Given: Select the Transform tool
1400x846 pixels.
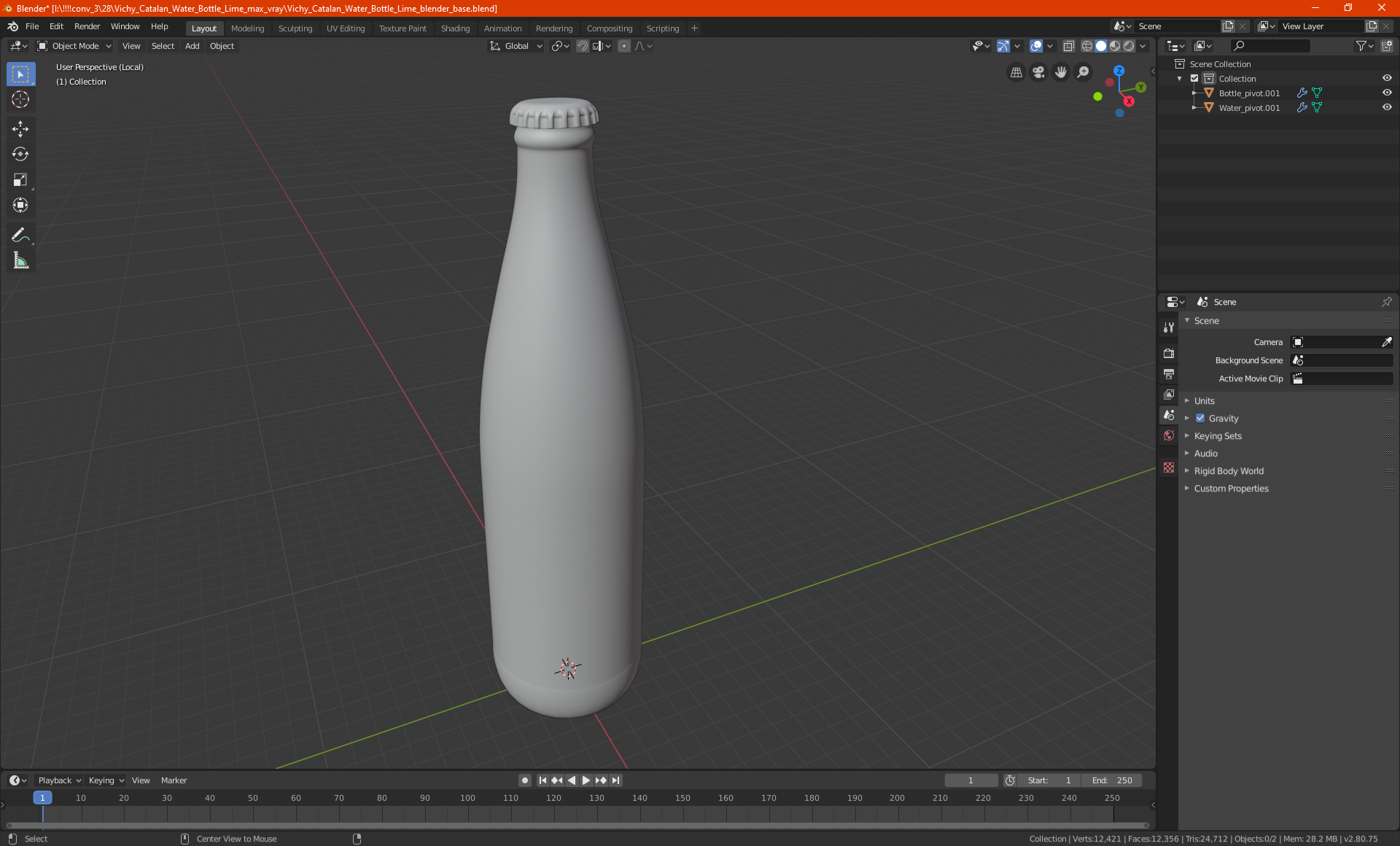Looking at the screenshot, I should (20, 205).
